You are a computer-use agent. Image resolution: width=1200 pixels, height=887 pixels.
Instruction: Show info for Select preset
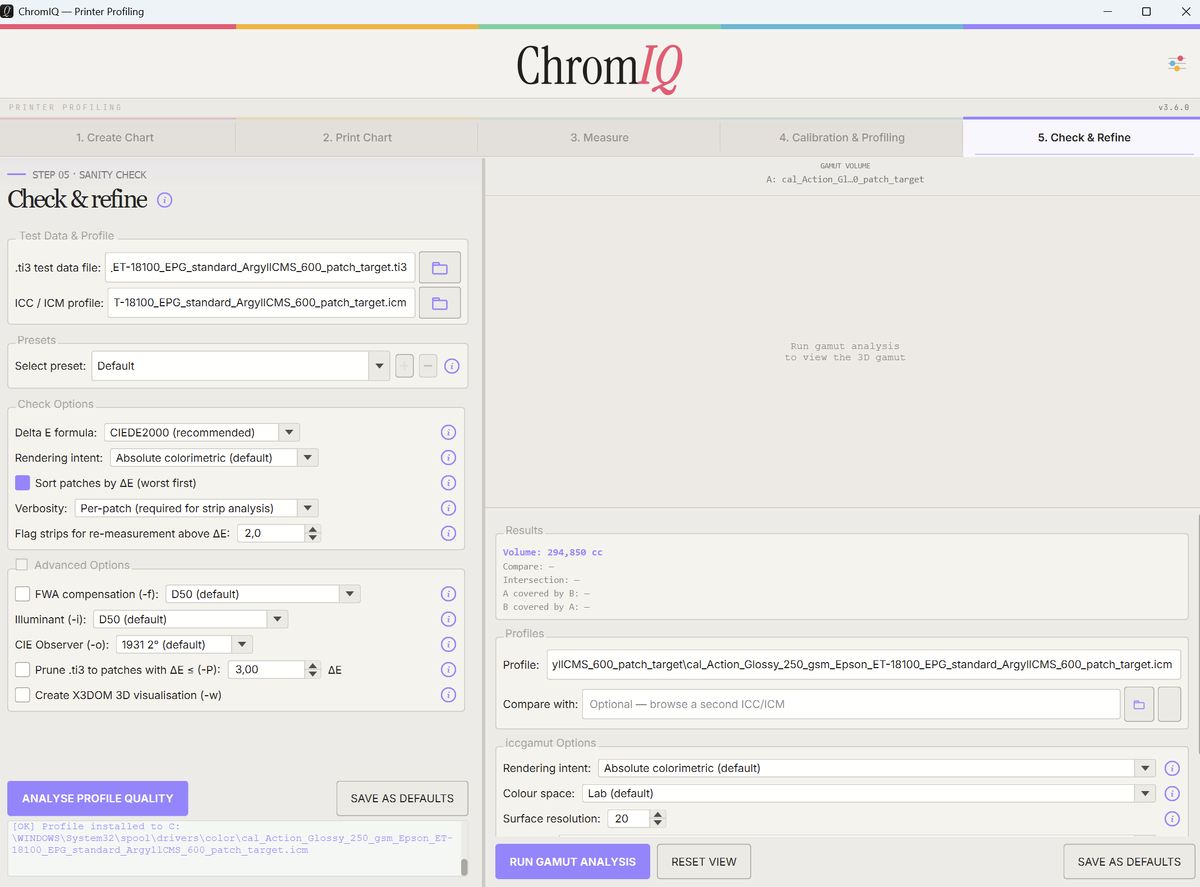(452, 366)
